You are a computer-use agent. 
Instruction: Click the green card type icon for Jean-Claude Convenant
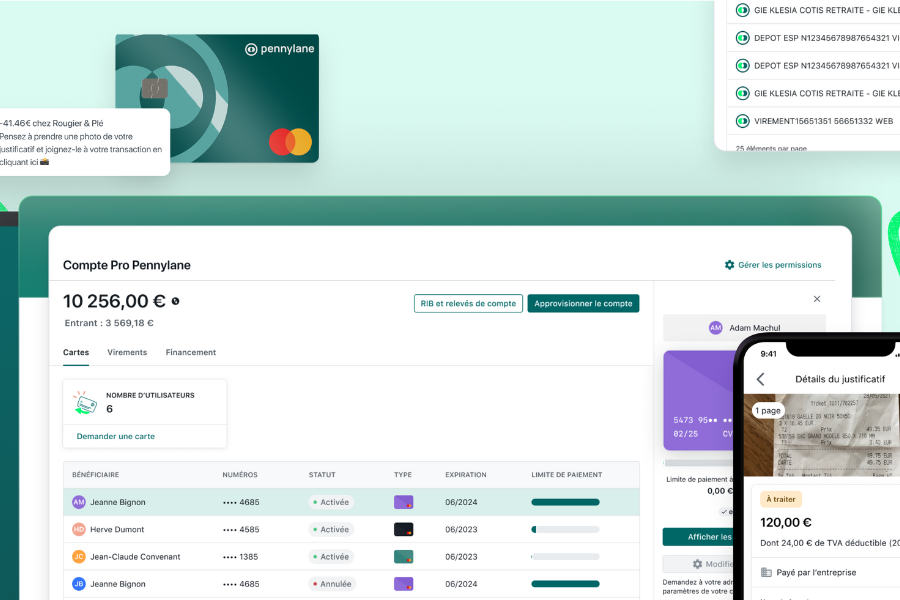click(404, 556)
